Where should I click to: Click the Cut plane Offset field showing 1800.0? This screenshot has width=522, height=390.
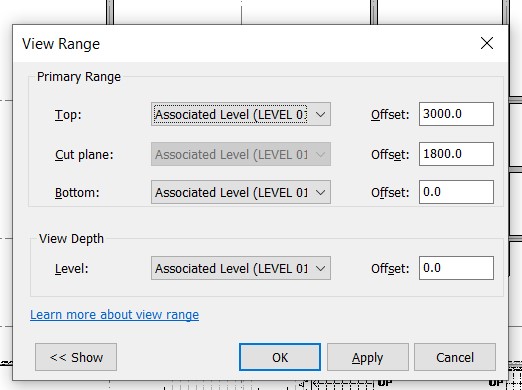point(456,154)
